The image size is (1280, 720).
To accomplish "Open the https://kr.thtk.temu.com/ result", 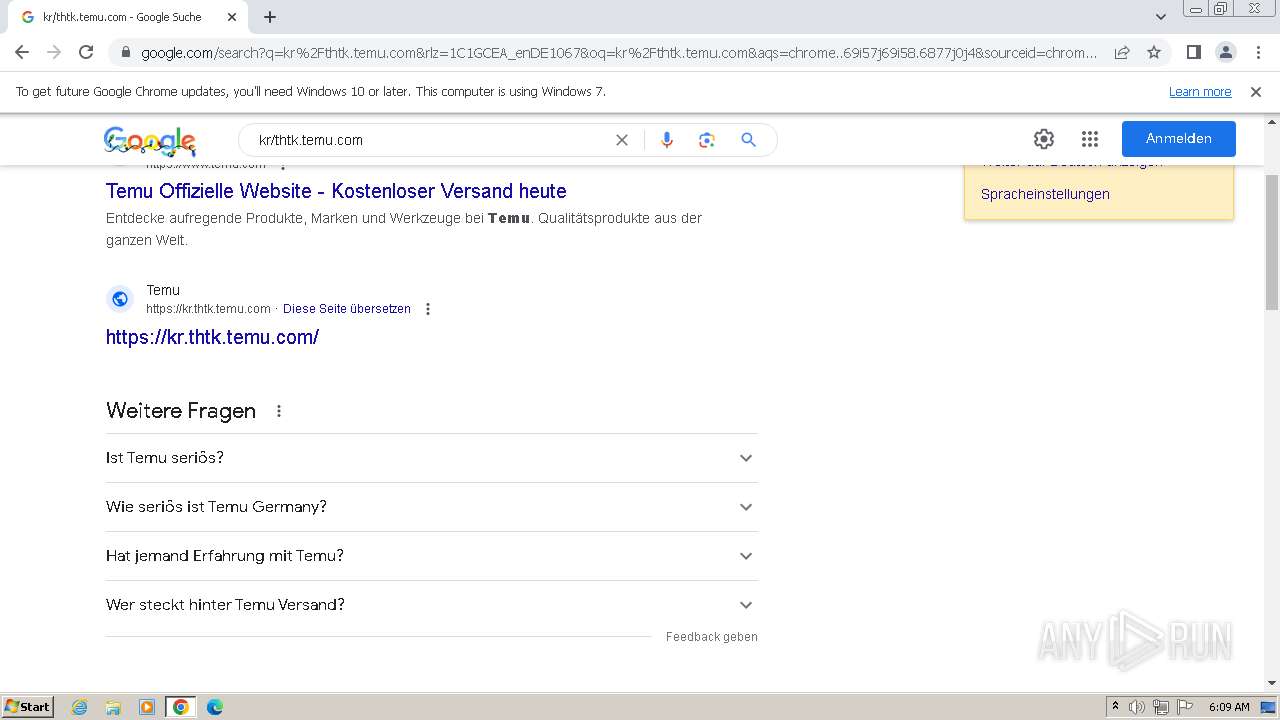I will tap(212, 337).
